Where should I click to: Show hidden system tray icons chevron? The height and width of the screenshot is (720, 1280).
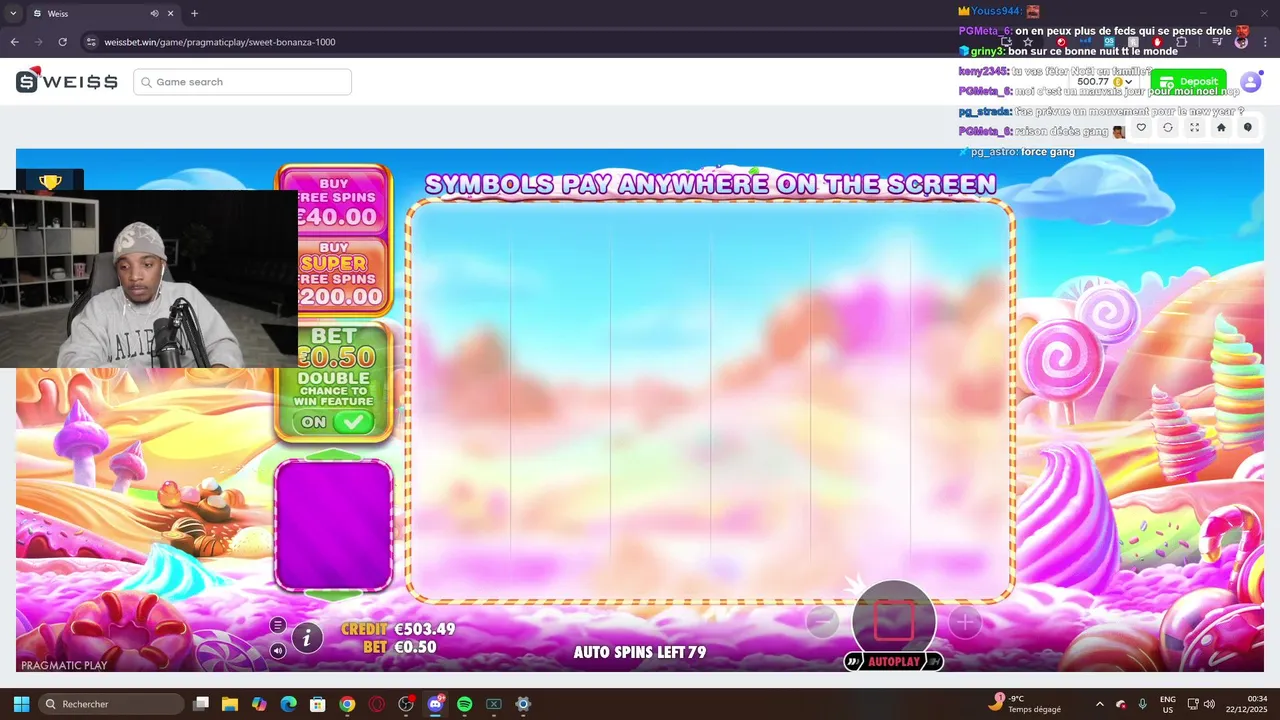click(1100, 704)
